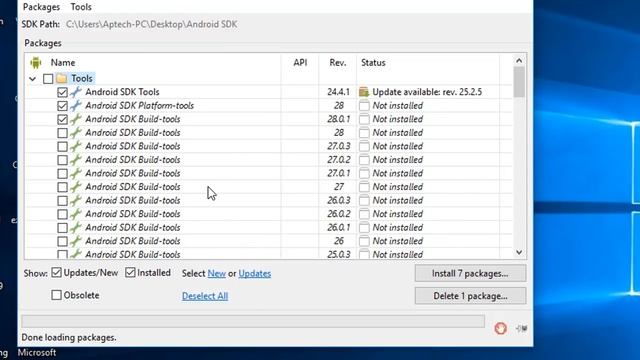
Task: Click Install 7 packages button
Action: coord(470,273)
